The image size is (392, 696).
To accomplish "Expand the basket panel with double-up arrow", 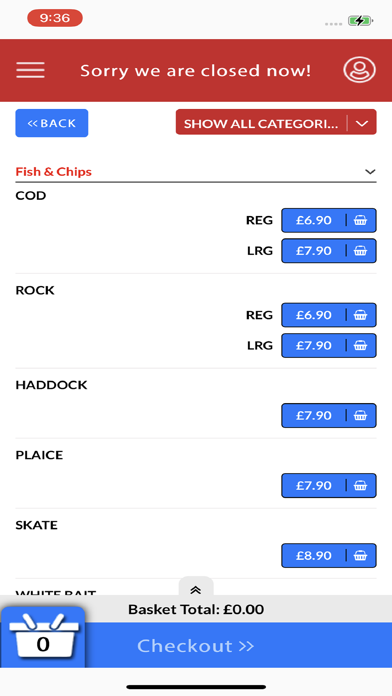I will (196, 590).
